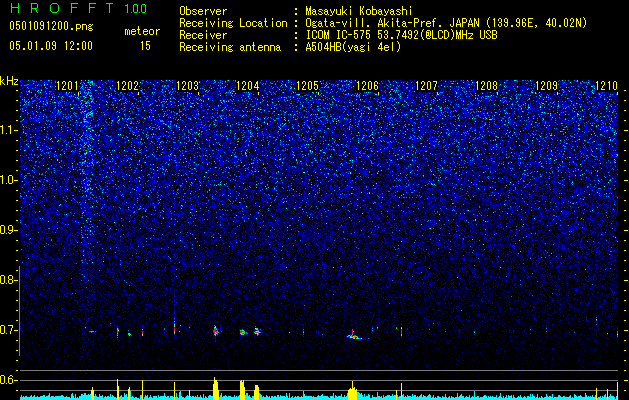
Task: Click the 1201 time marker
Action: pyautogui.click(x=67, y=85)
